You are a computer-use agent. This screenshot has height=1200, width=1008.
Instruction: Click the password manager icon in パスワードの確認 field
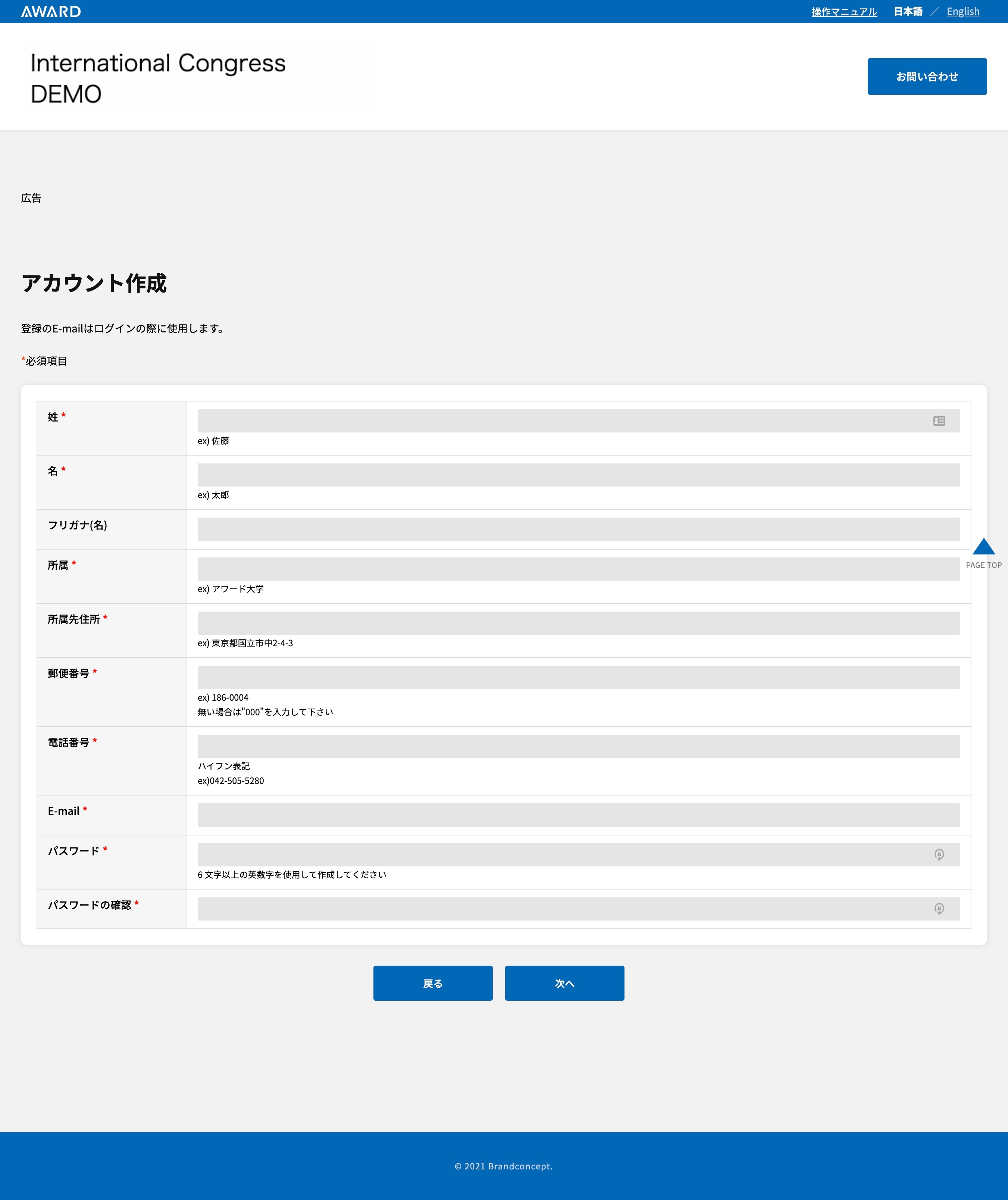point(939,909)
